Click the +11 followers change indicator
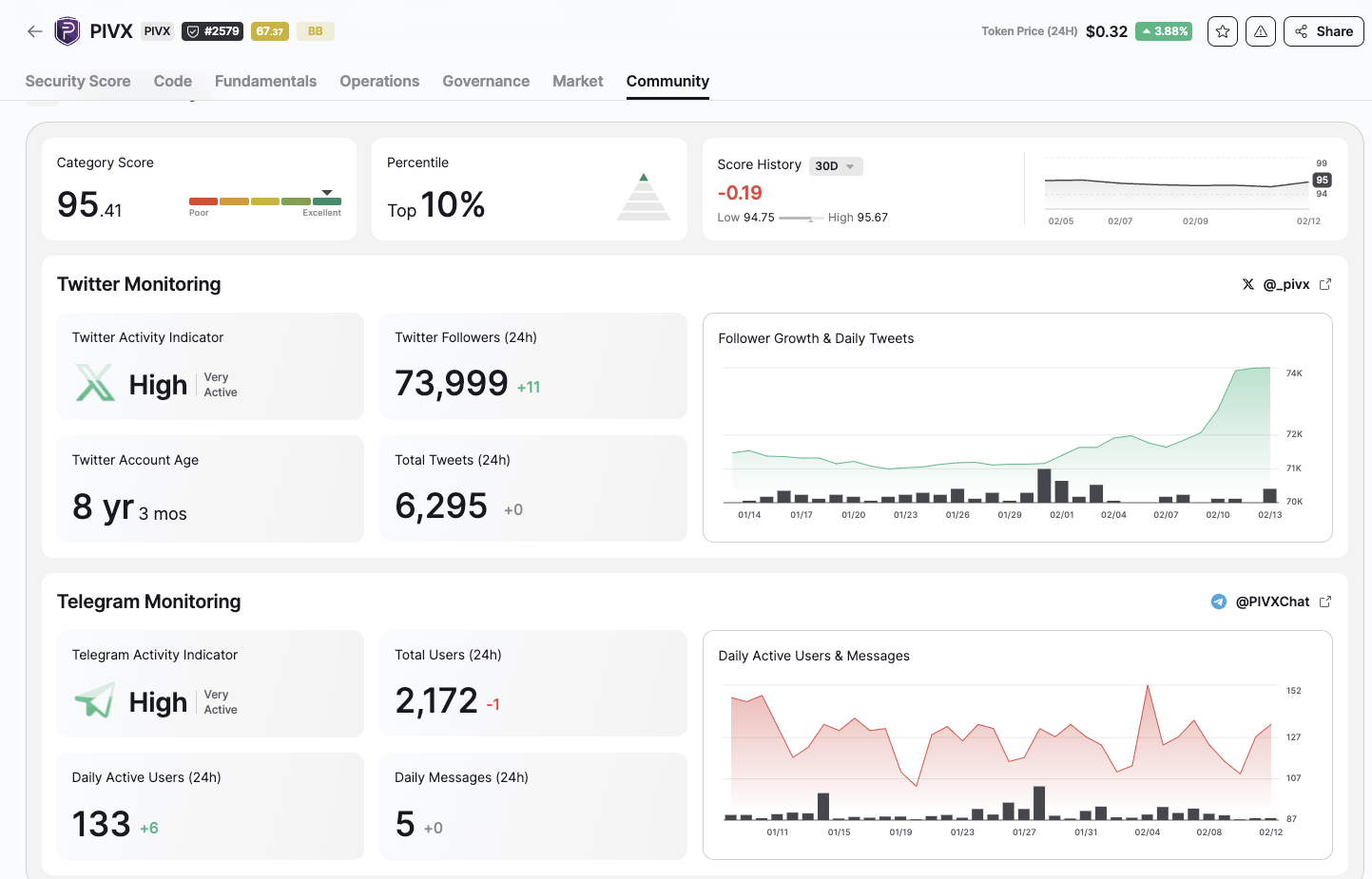The height and width of the screenshot is (879, 1372). [529, 388]
